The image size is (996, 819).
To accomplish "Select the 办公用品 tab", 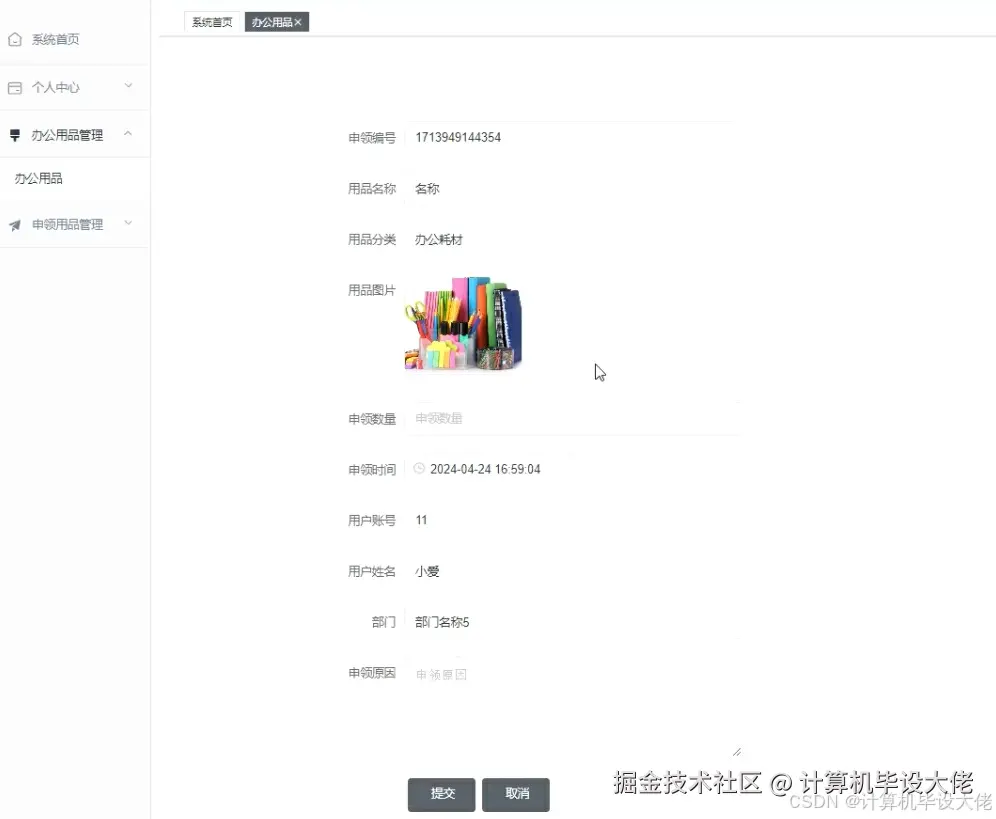I will point(270,21).
